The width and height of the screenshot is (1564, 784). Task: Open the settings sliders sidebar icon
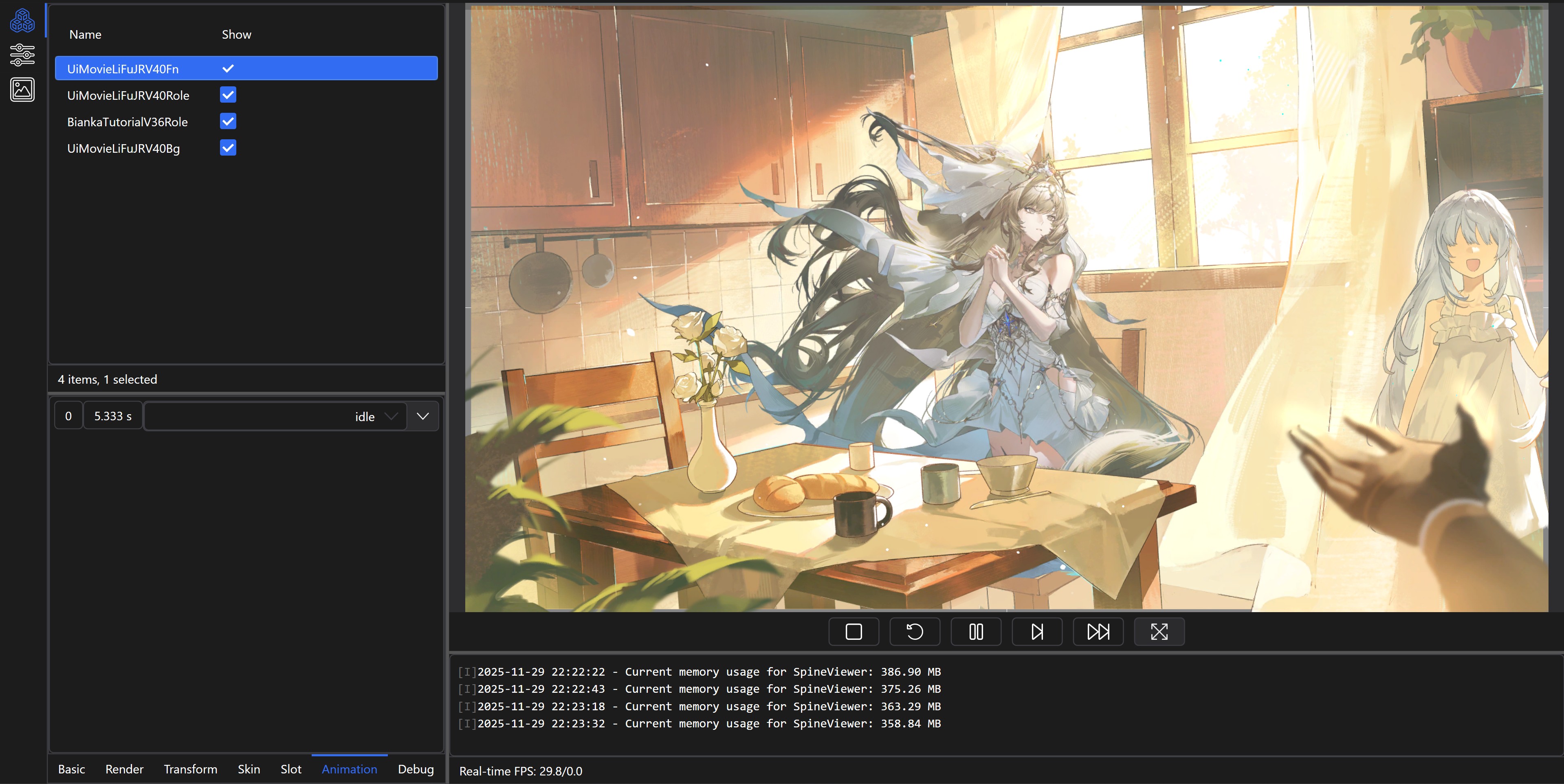tap(22, 55)
